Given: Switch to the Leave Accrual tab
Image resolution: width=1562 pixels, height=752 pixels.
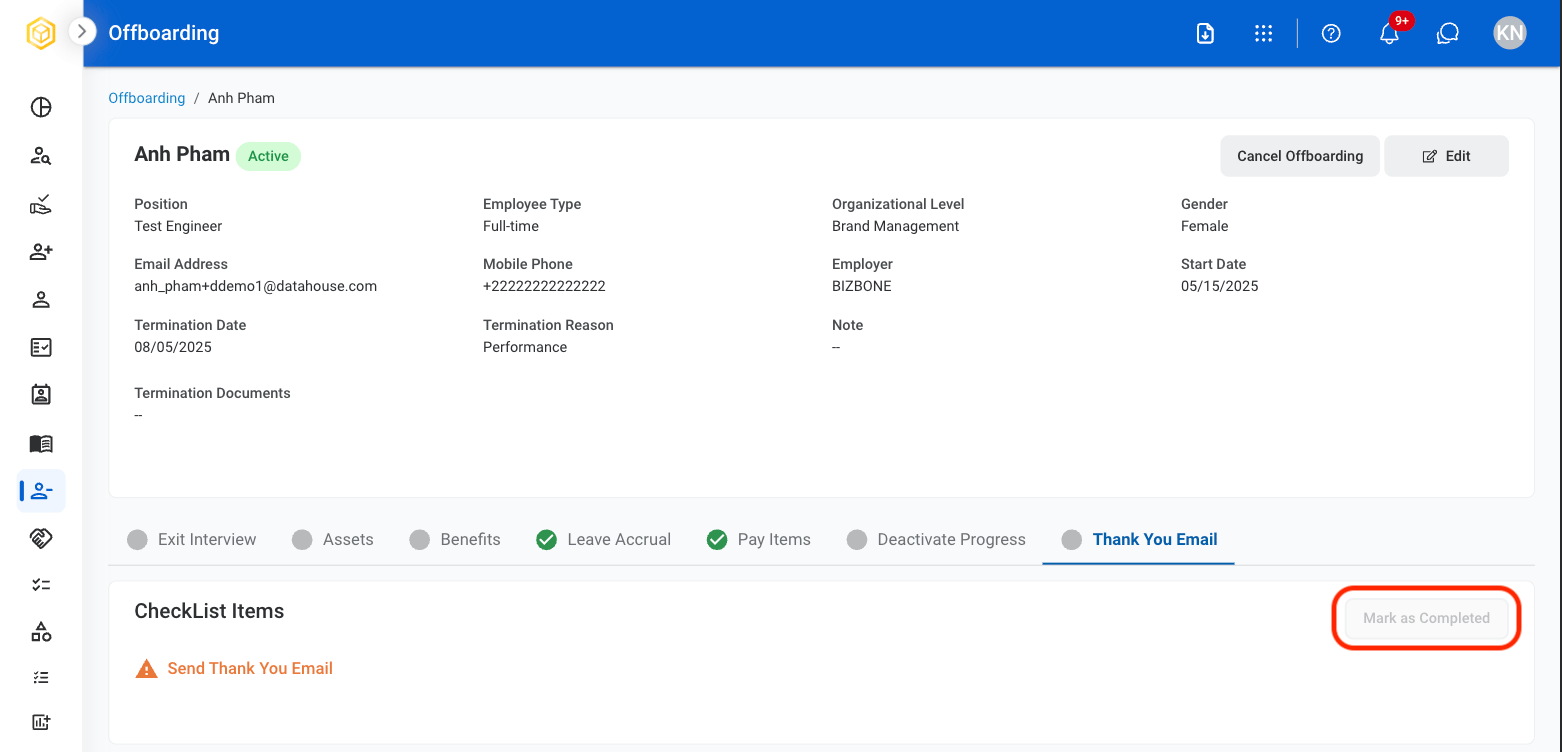Looking at the screenshot, I should pyautogui.click(x=604, y=539).
